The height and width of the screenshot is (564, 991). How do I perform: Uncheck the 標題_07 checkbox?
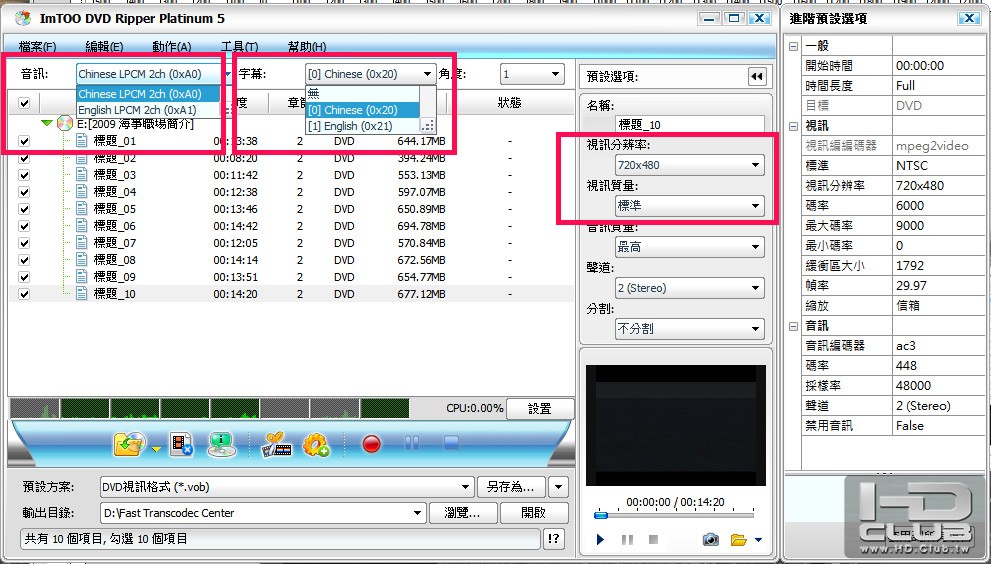pos(24,243)
